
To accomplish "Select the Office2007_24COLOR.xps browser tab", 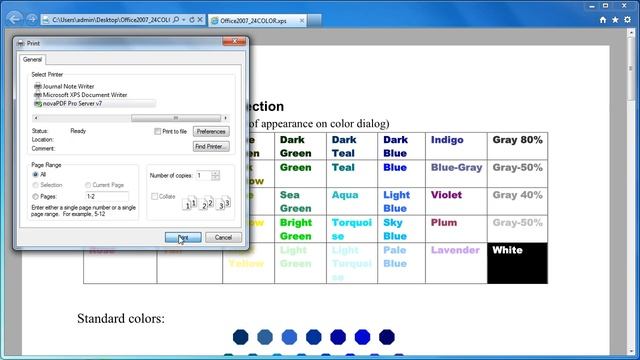I will 257,20.
